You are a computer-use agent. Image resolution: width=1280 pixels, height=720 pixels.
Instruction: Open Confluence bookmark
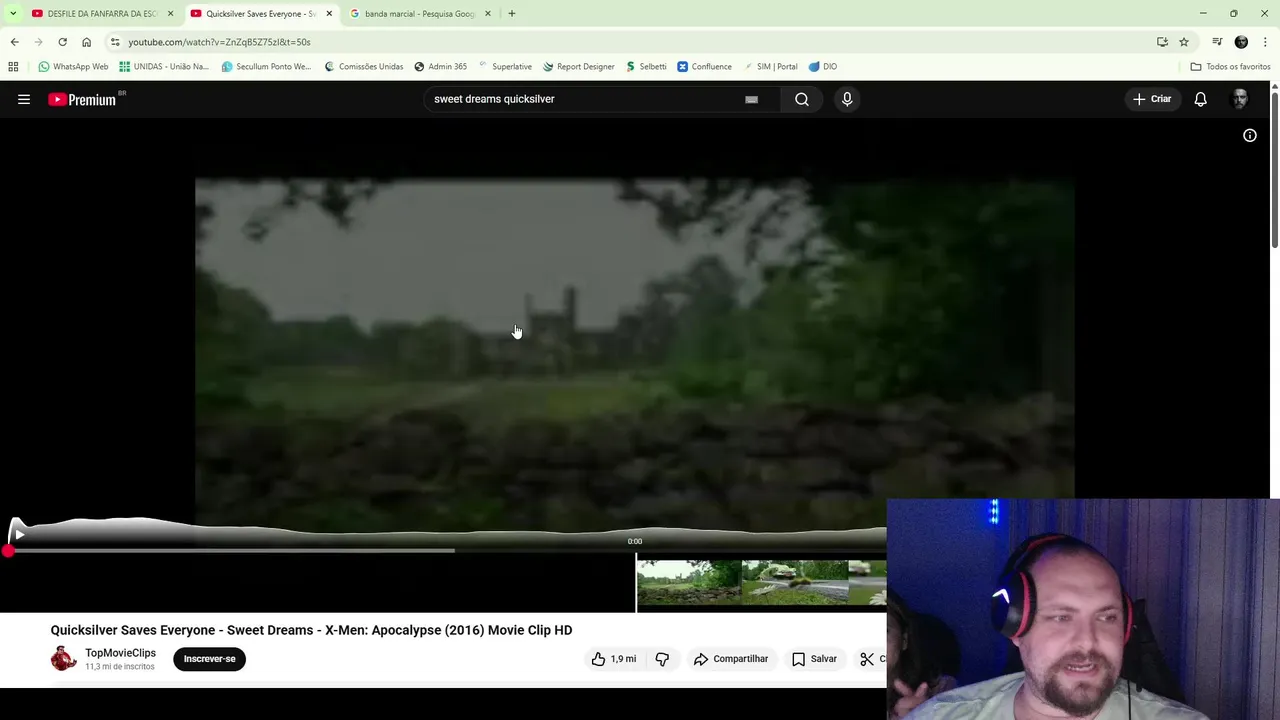coord(704,67)
